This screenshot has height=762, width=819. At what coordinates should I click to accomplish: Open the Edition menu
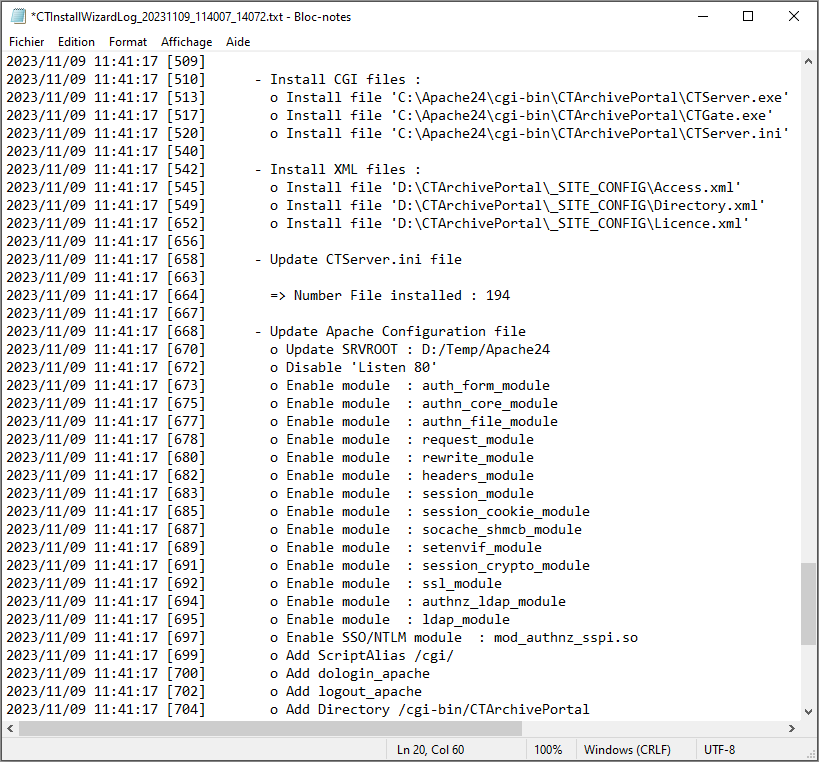76,42
